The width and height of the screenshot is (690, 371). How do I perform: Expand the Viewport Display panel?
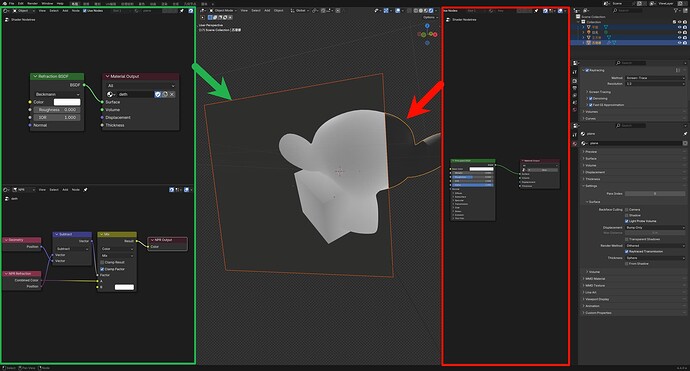pos(596,299)
